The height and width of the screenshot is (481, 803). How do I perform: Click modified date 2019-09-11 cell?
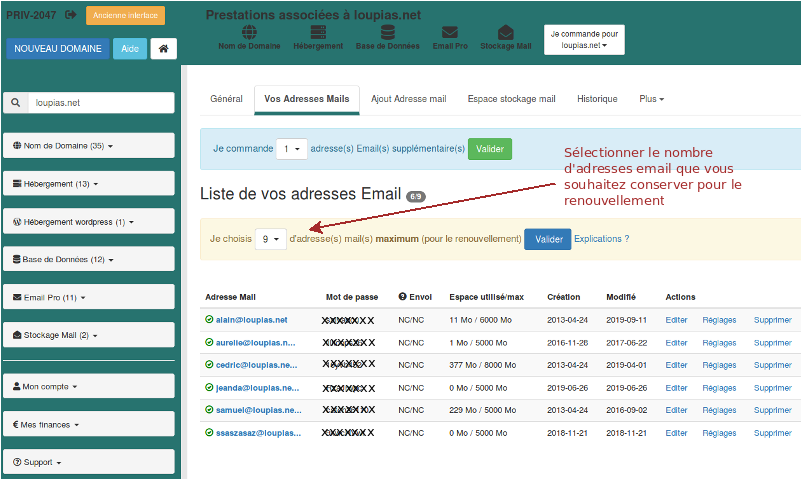(626, 320)
